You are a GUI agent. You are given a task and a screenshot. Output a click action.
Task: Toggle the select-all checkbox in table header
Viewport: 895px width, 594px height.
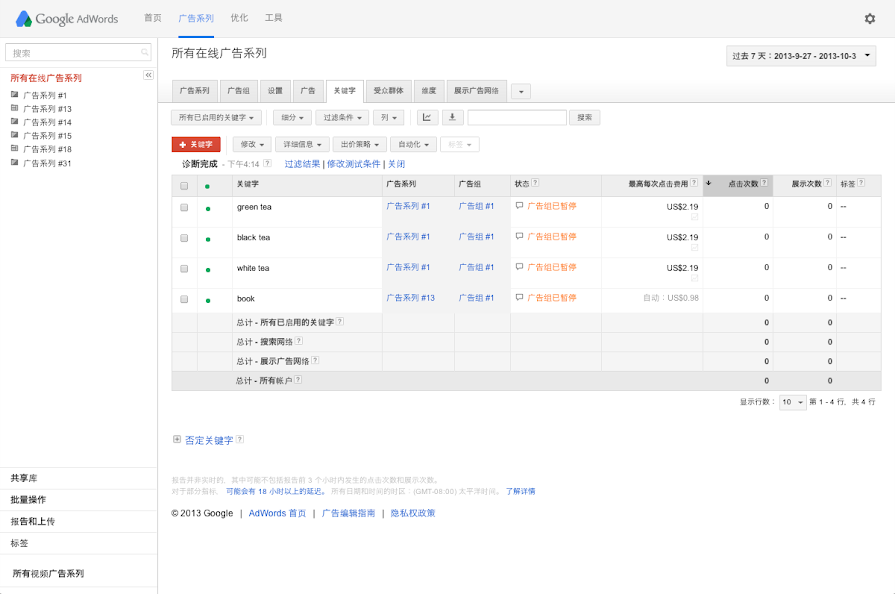point(184,185)
